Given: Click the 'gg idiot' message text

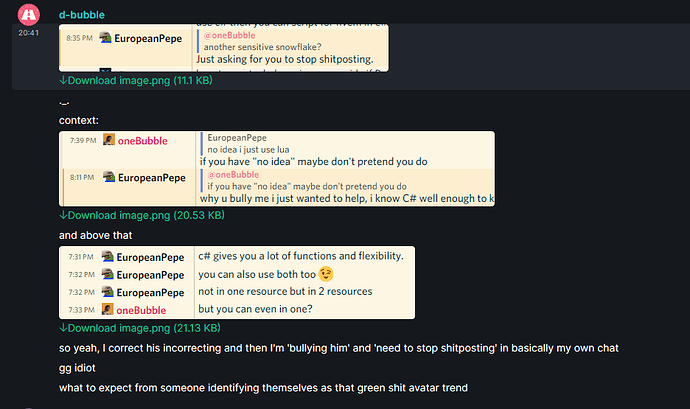Looking at the screenshot, I should click(x=77, y=368).
